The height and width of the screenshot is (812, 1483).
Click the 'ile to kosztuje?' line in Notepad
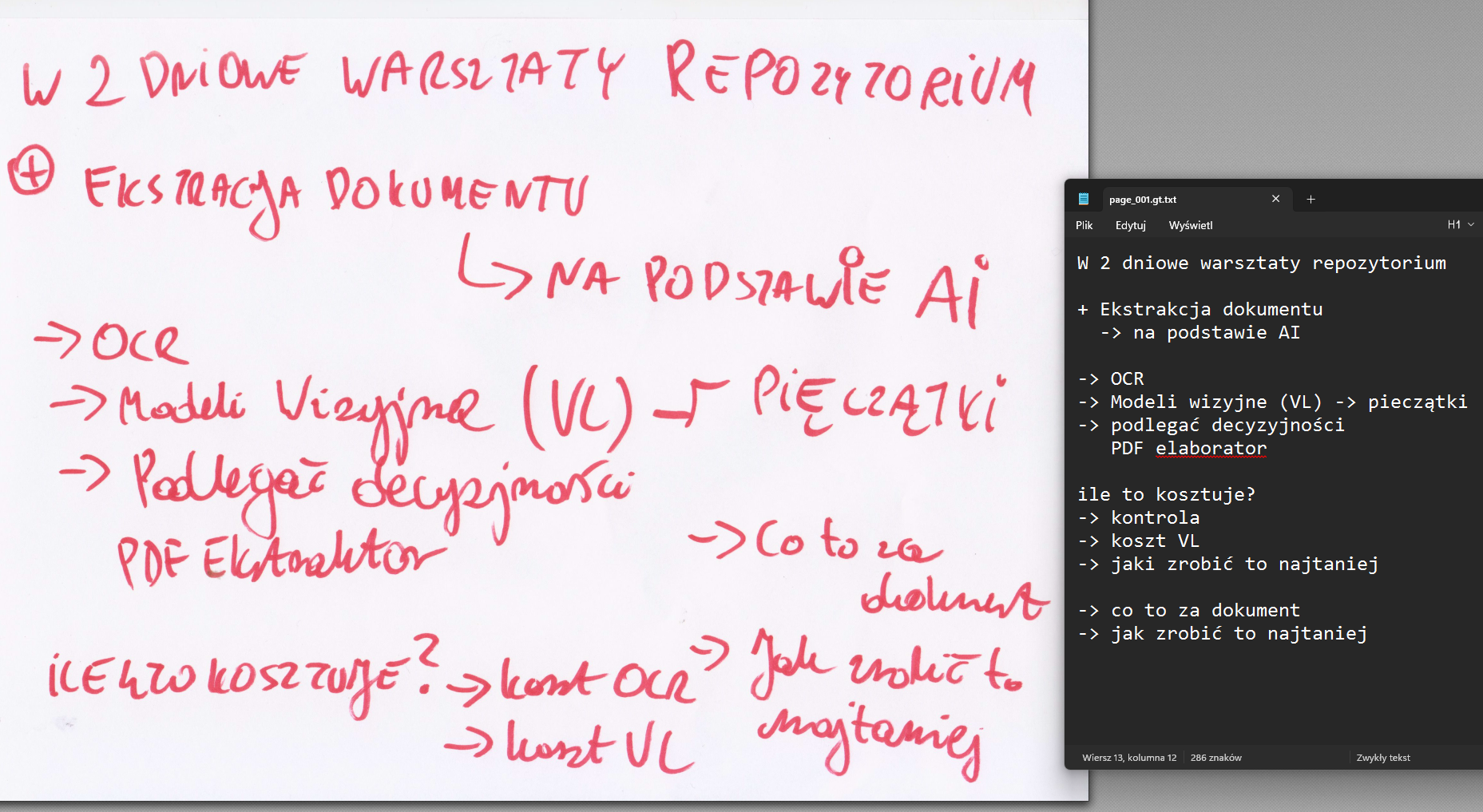1166,495
